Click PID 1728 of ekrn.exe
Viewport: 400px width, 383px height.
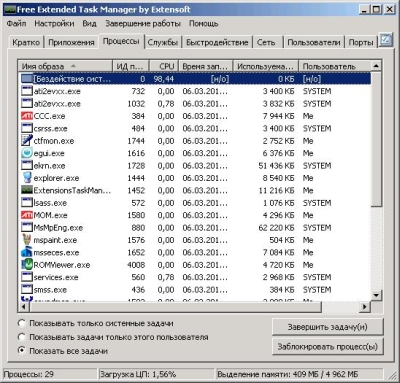tap(136, 166)
